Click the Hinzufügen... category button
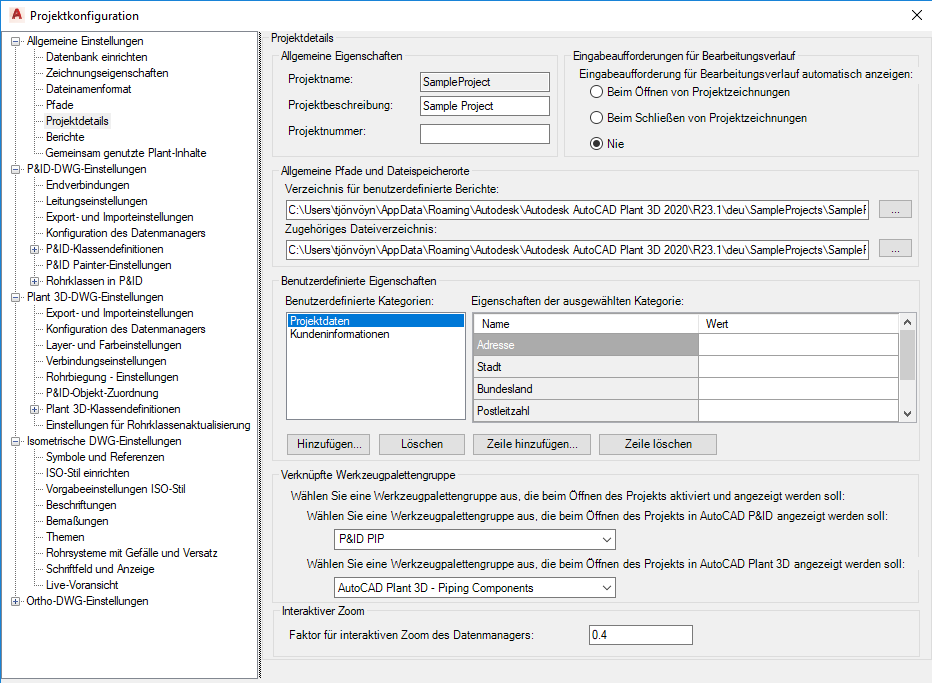The height and width of the screenshot is (683, 932). (x=329, y=444)
